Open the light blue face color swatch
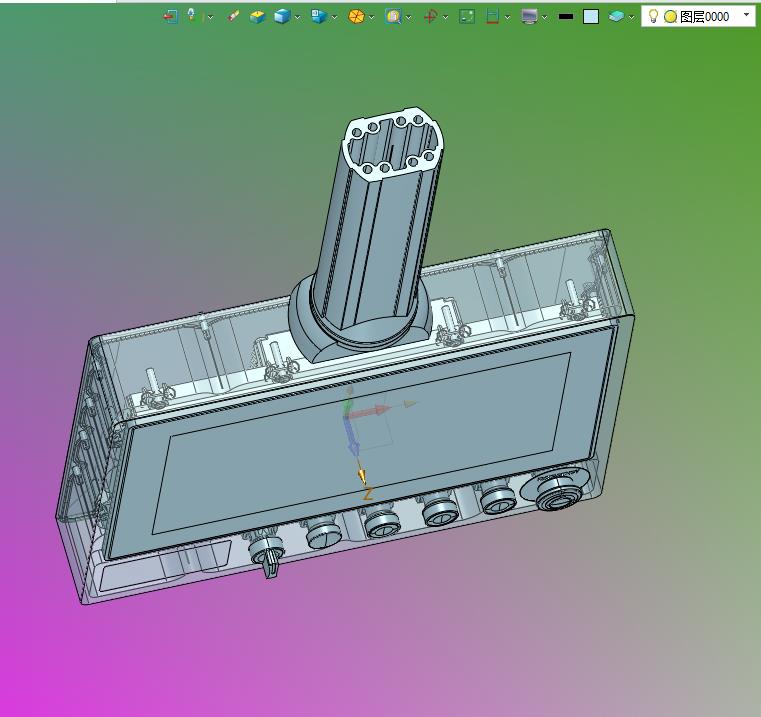The height and width of the screenshot is (717, 761). pos(591,17)
